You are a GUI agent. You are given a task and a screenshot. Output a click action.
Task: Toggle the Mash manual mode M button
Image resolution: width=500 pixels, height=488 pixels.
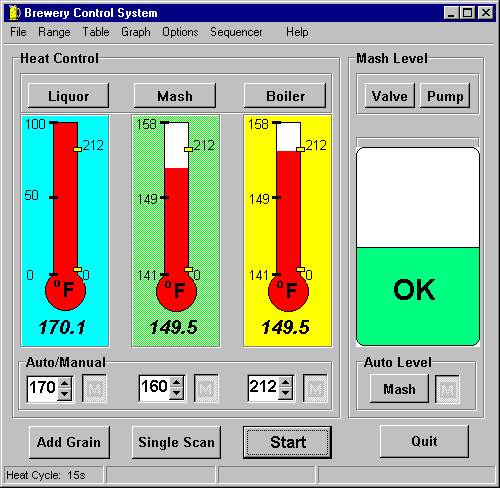click(206, 388)
